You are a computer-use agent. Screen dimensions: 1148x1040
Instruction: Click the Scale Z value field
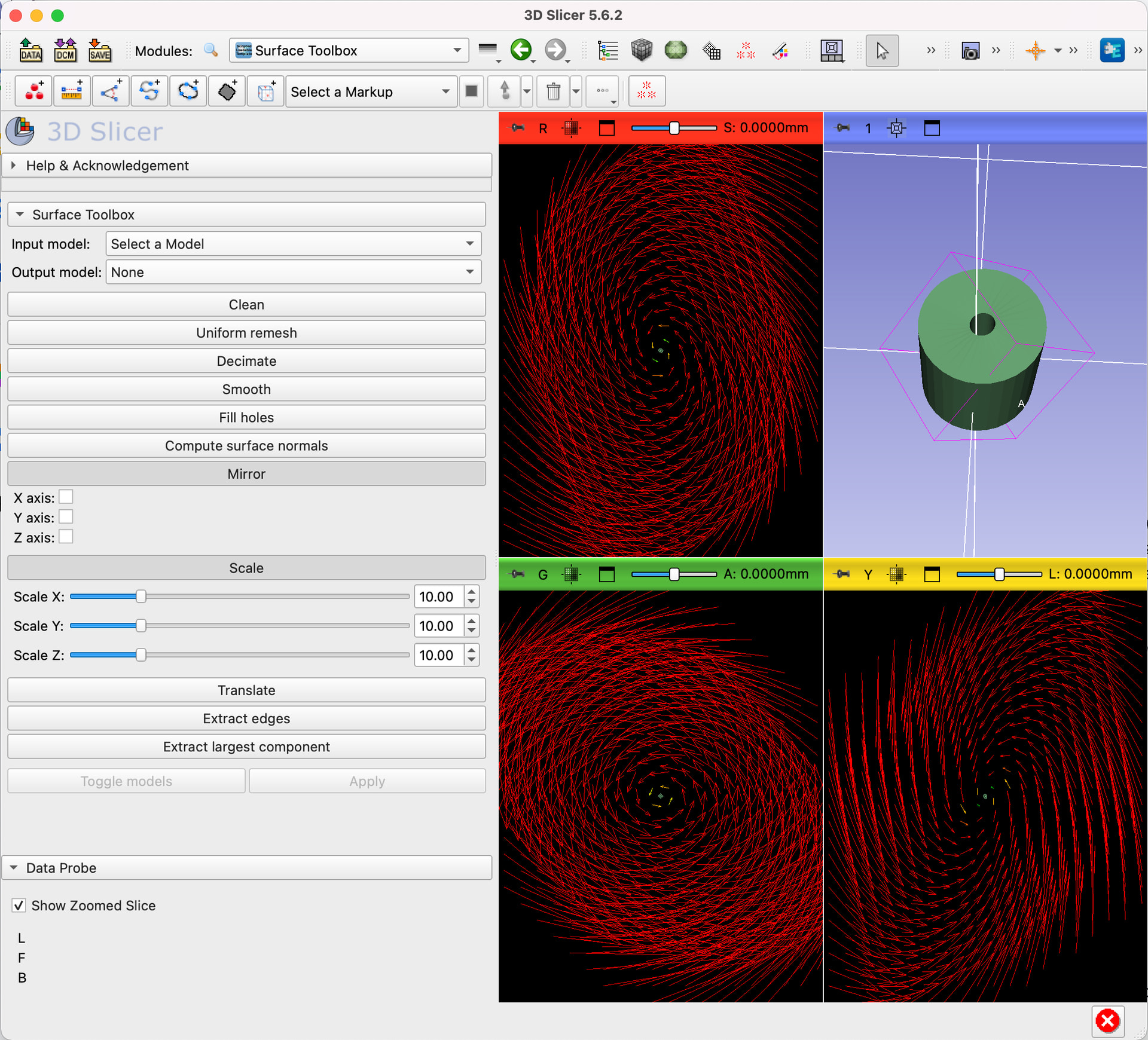click(x=438, y=655)
